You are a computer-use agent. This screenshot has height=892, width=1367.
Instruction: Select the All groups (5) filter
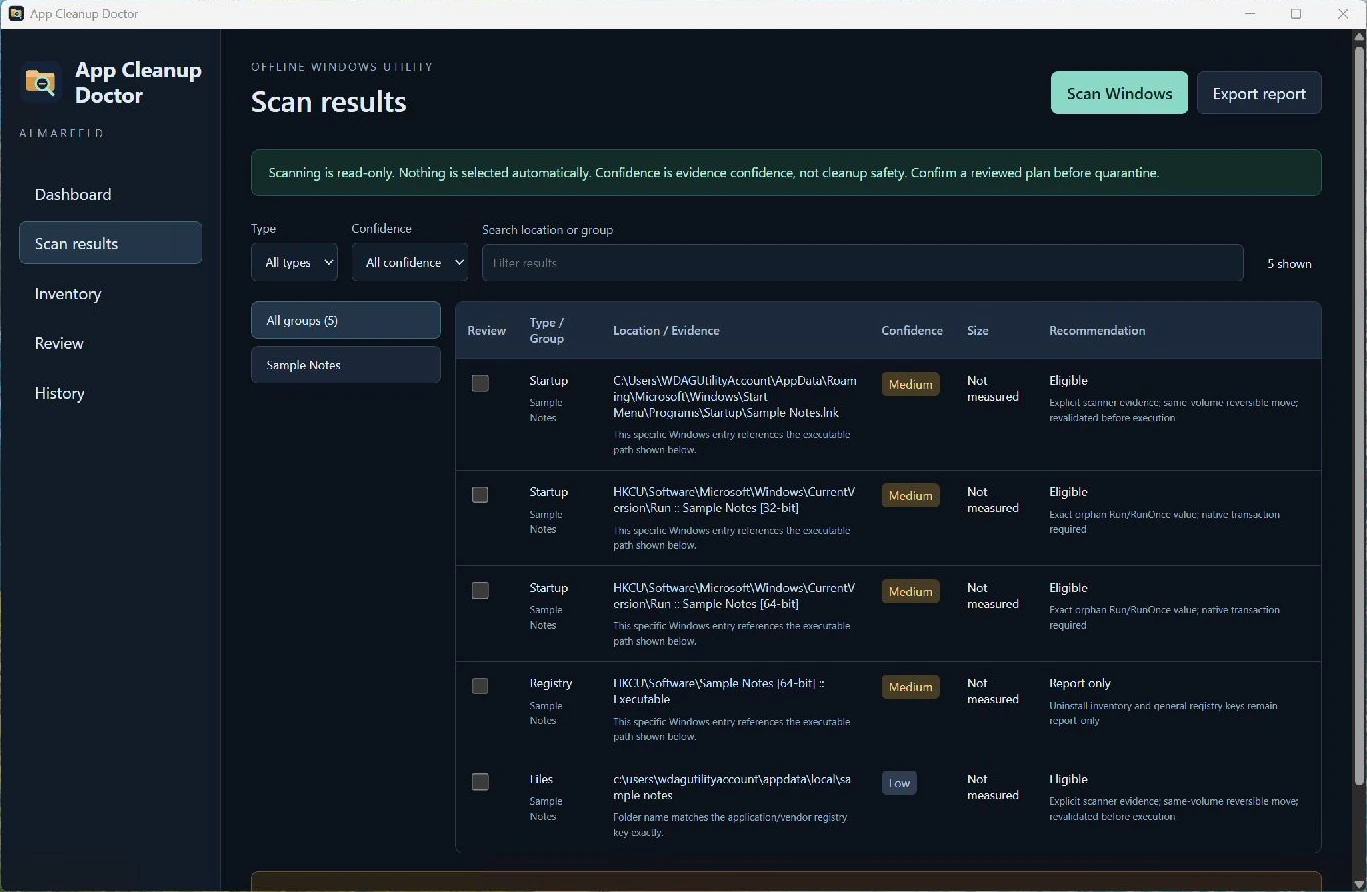(346, 320)
